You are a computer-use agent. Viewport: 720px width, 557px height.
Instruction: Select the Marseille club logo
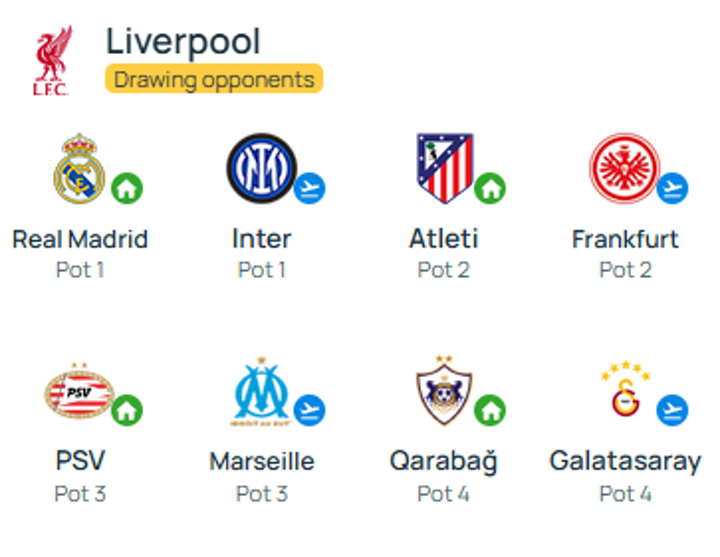[x=261, y=392]
